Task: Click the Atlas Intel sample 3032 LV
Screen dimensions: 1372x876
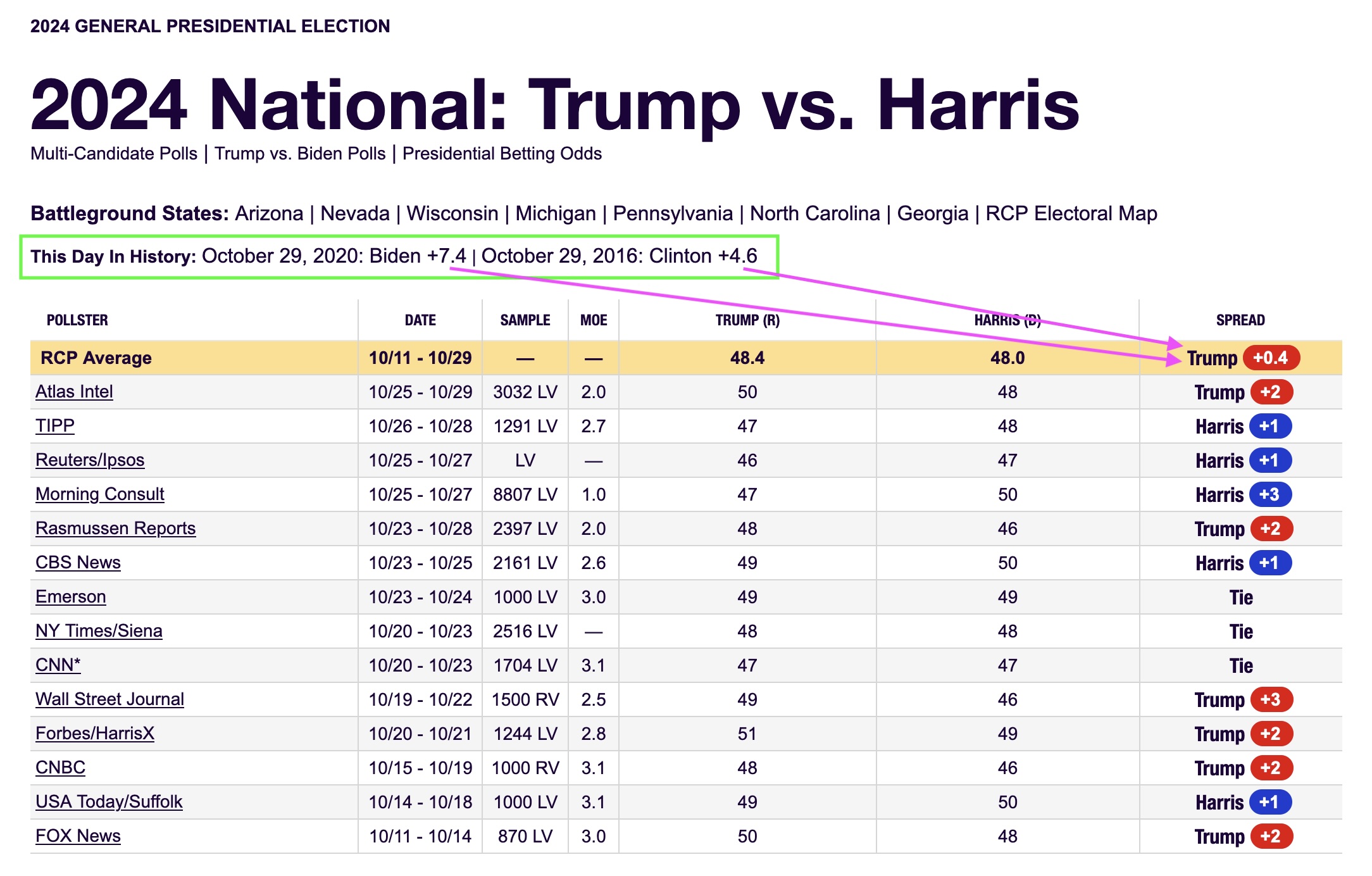Action: [x=525, y=392]
